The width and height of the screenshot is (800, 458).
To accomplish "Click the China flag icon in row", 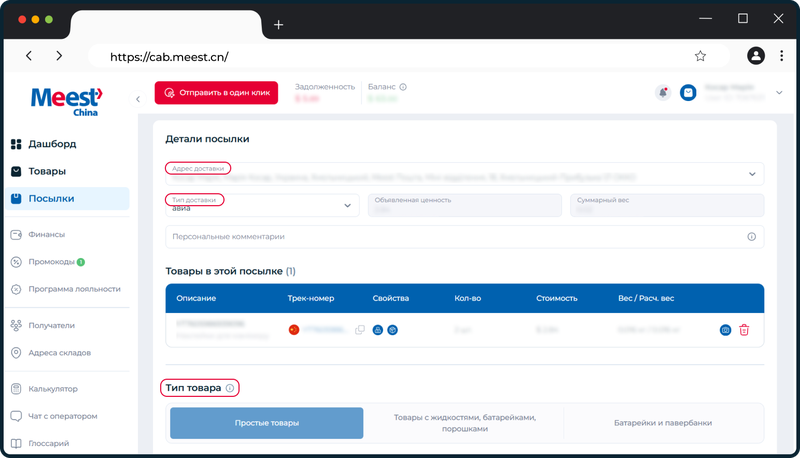I will click(x=294, y=330).
